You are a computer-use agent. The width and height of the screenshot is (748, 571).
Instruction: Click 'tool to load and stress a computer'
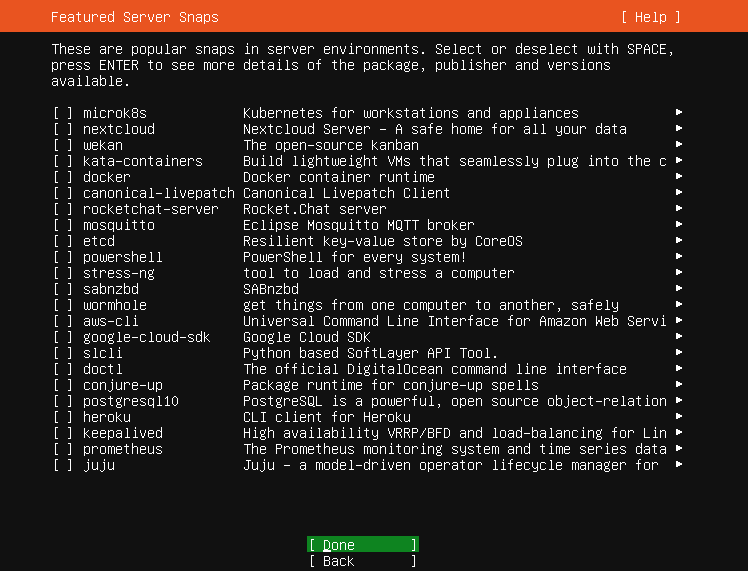coord(379,273)
